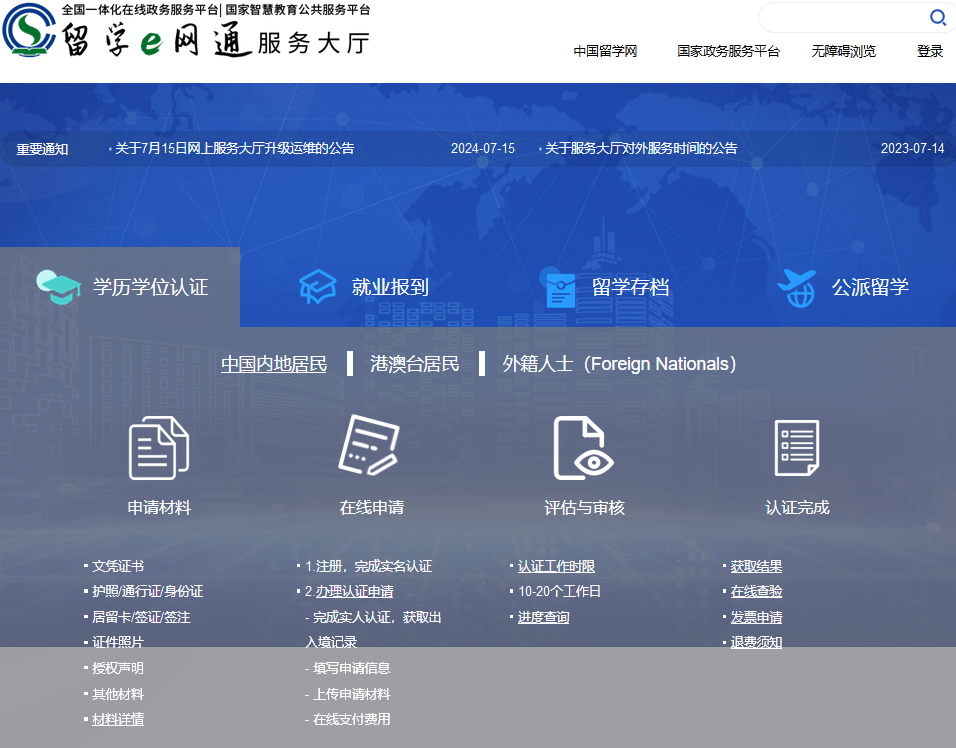The width and height of the screenshot is (956, 748).
Task: Click the 其他材料 list item
Action: click(x=118, y=694)
